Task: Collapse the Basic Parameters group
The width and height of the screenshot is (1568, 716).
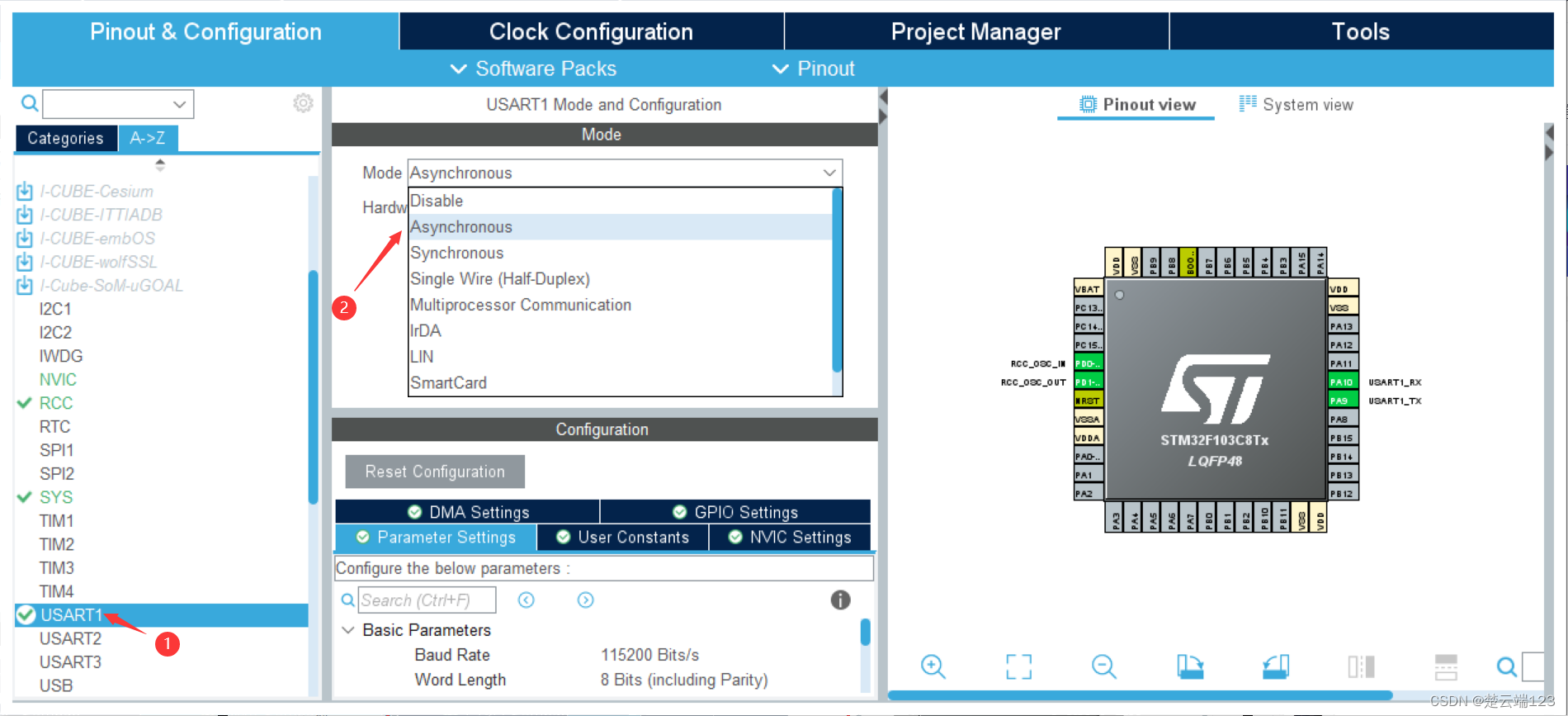Action: click(x=348, y=630)
